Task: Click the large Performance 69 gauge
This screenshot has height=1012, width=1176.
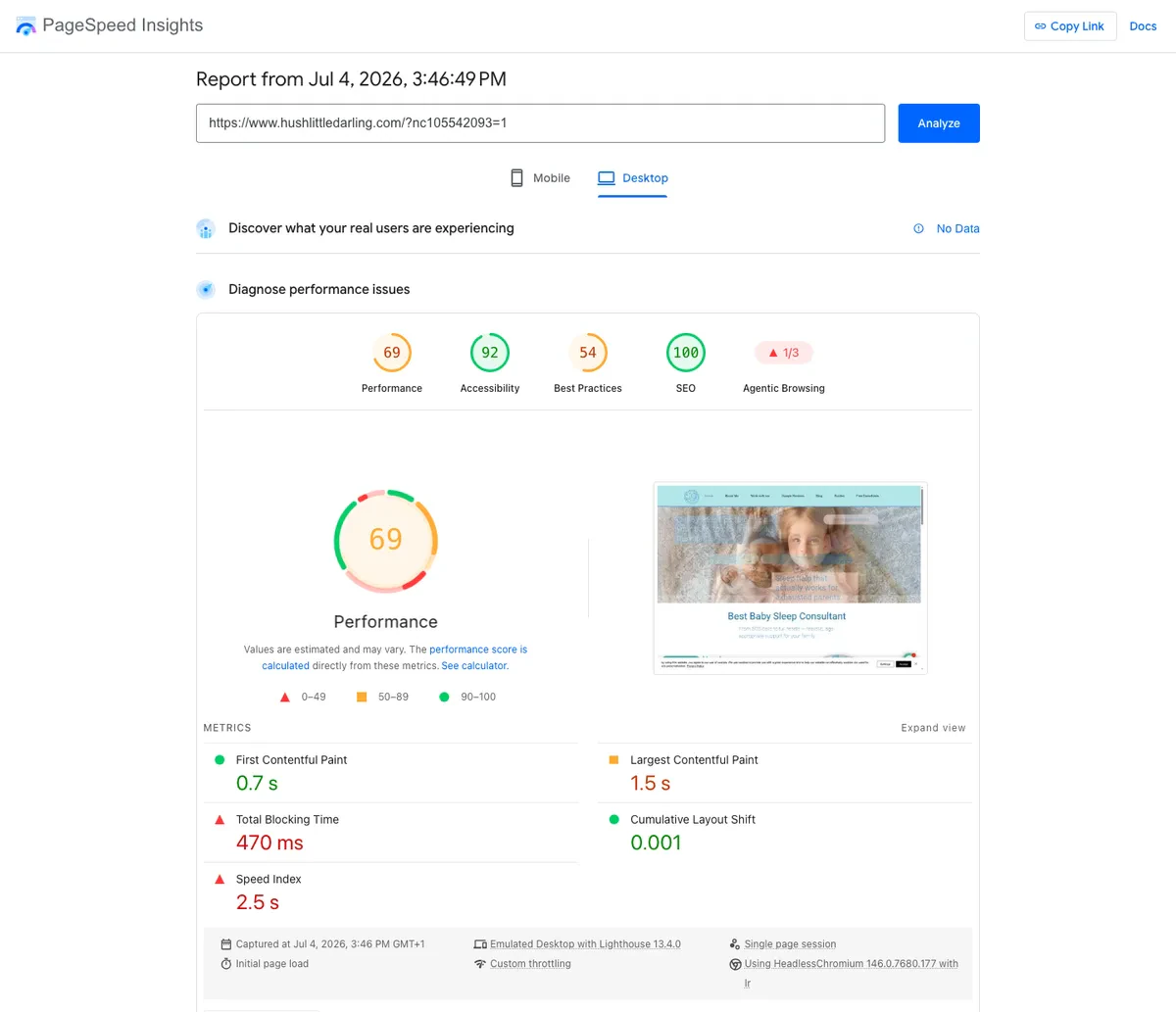Action: point(386,541)
